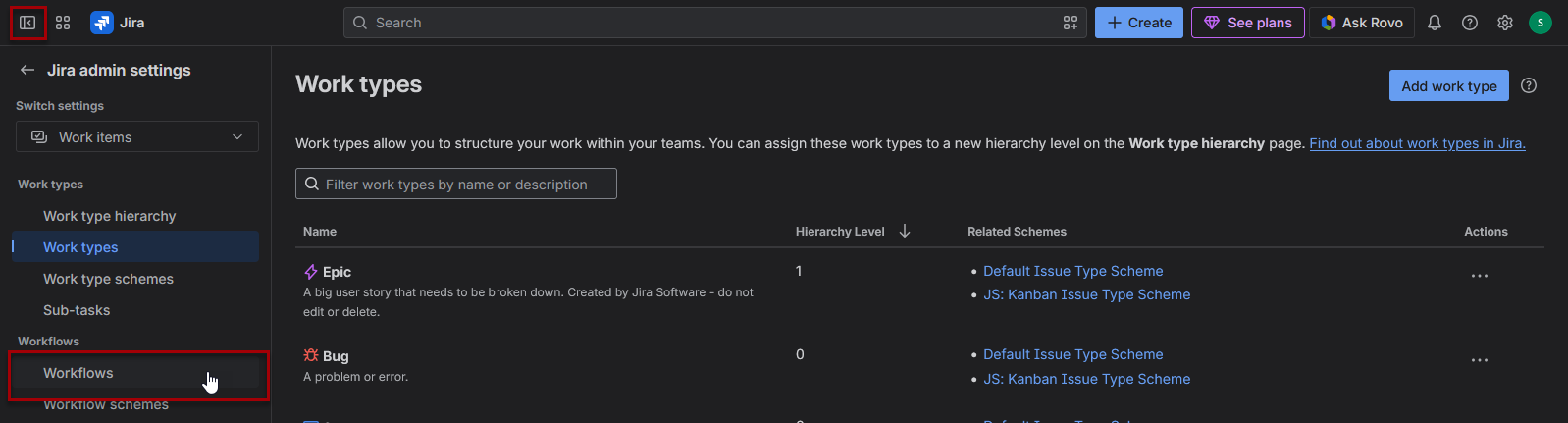1568x423 pixels.
Task: Sort by Hierarchy Level arrow
Action: coord(905,231)
